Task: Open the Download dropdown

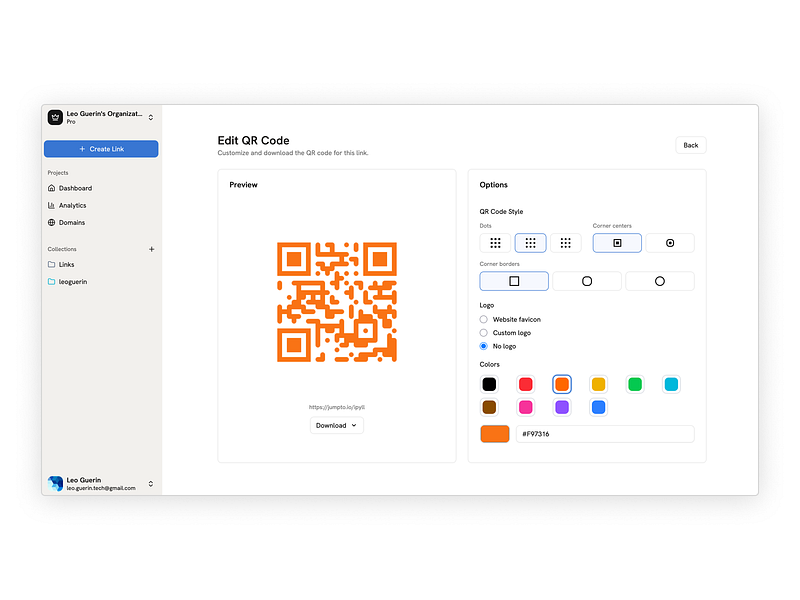Action: 337,426
